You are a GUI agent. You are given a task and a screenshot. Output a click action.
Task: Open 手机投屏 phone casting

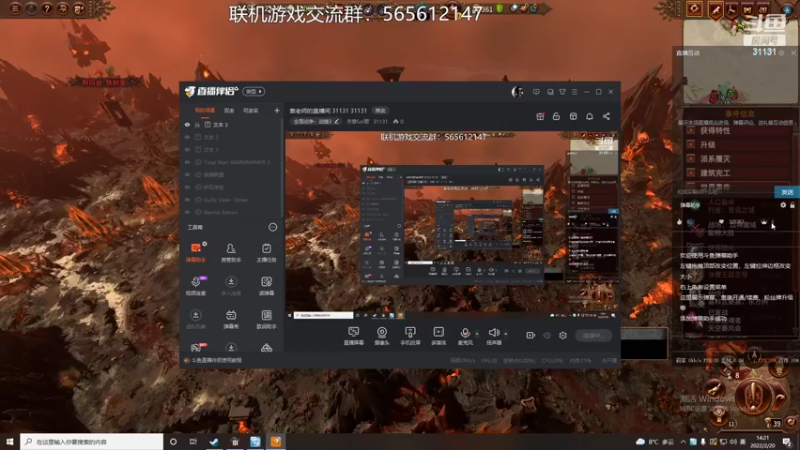[x=410, y=336]
